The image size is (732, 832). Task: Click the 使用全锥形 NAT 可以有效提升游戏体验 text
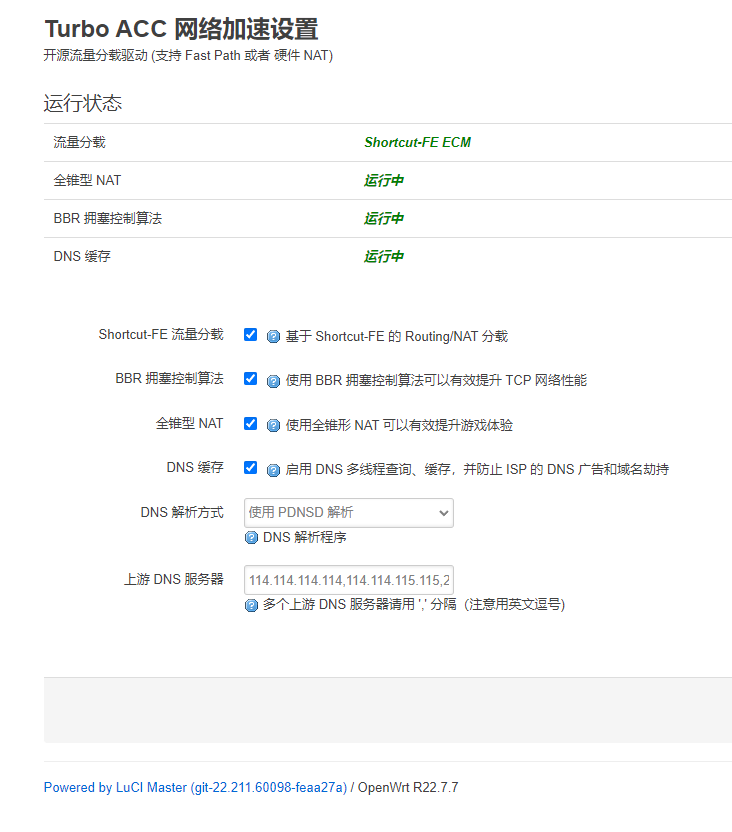click(399, 426)
